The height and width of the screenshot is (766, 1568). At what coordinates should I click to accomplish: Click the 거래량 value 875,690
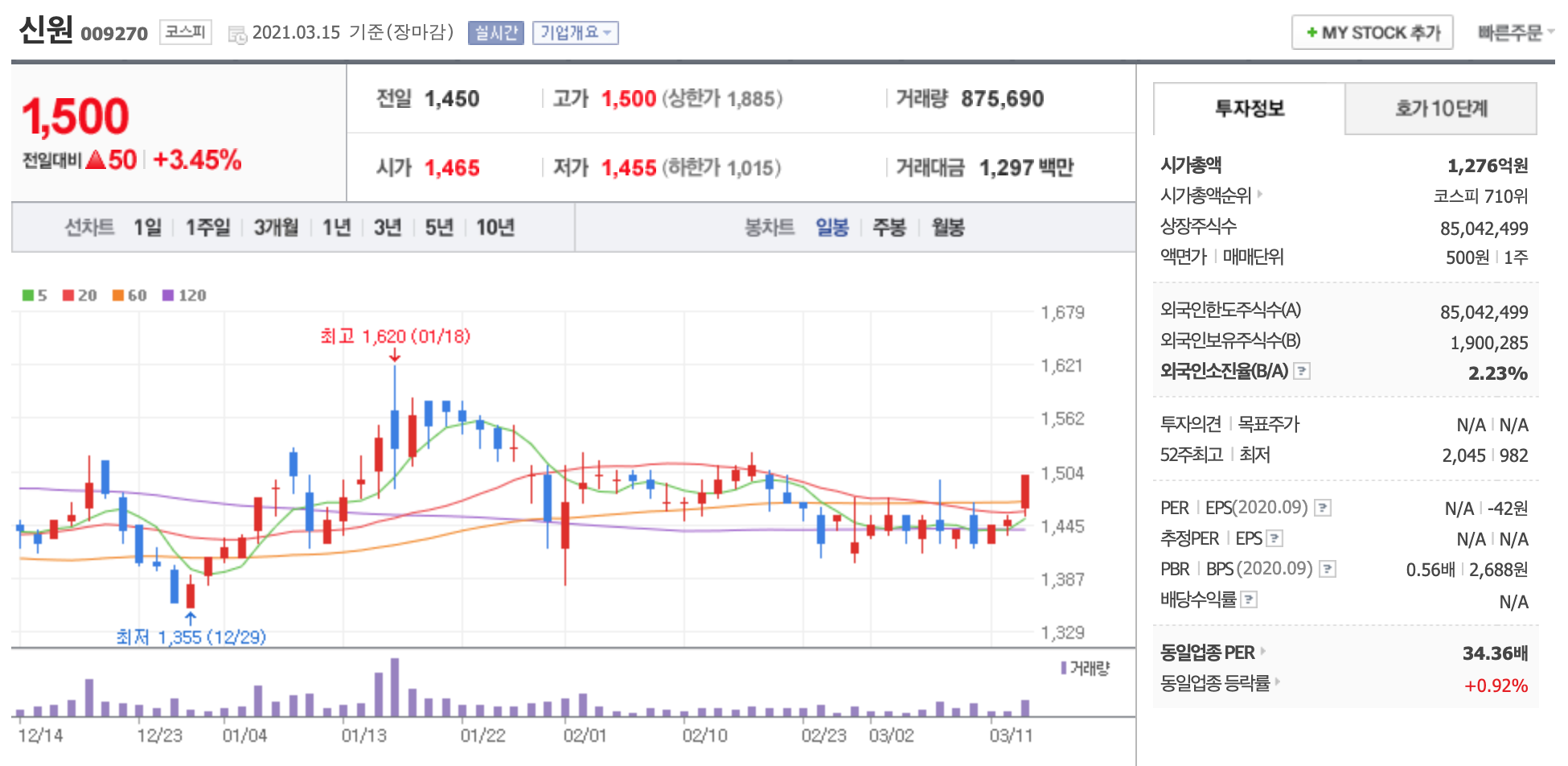click(x=1003, y=99)
